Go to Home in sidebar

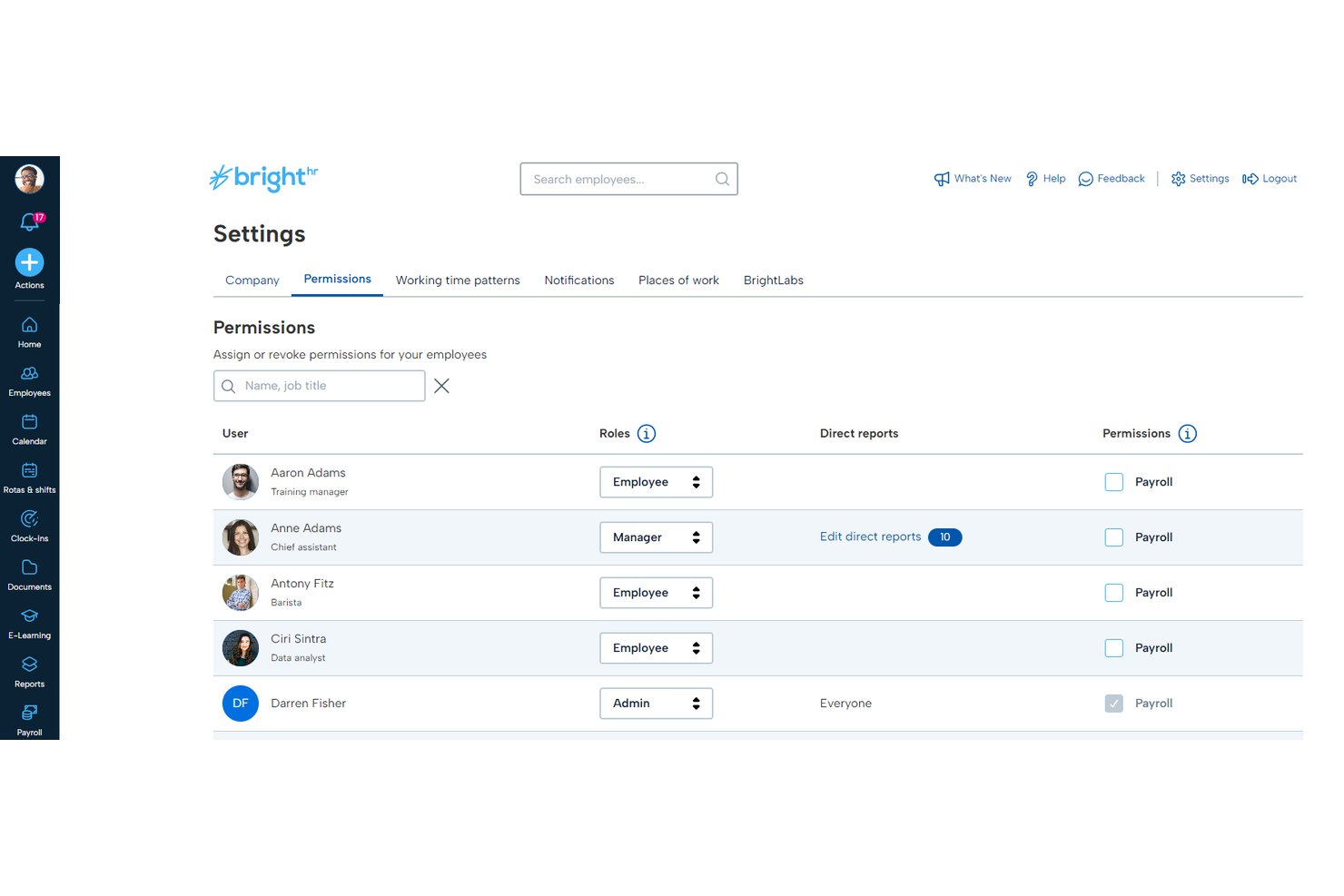pos(29,332)
